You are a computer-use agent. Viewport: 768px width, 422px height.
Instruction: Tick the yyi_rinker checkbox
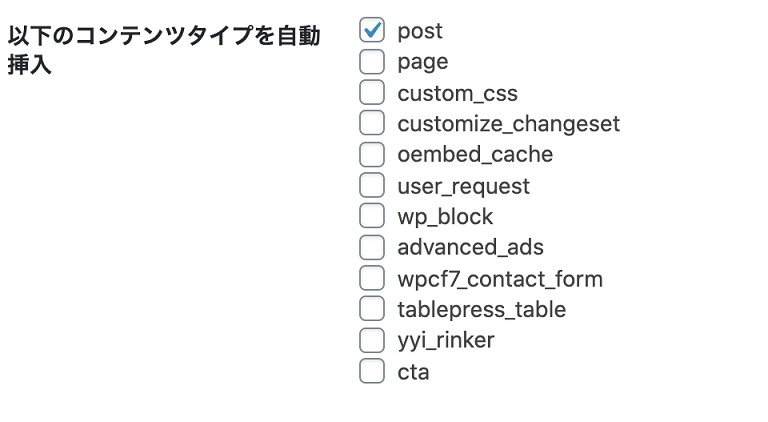(372, 340)
